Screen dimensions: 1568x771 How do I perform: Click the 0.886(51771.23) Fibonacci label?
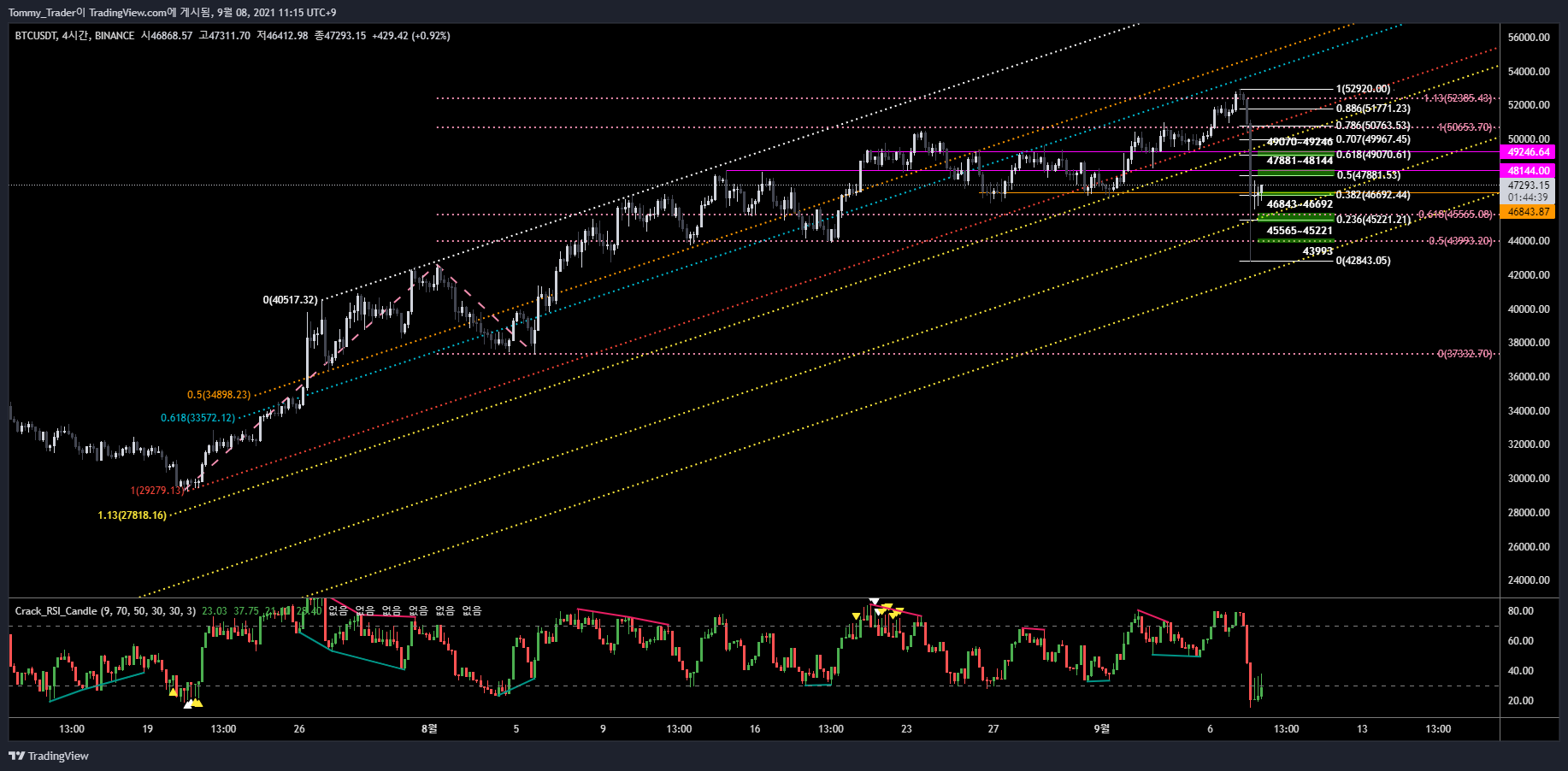coord(1373,109)
